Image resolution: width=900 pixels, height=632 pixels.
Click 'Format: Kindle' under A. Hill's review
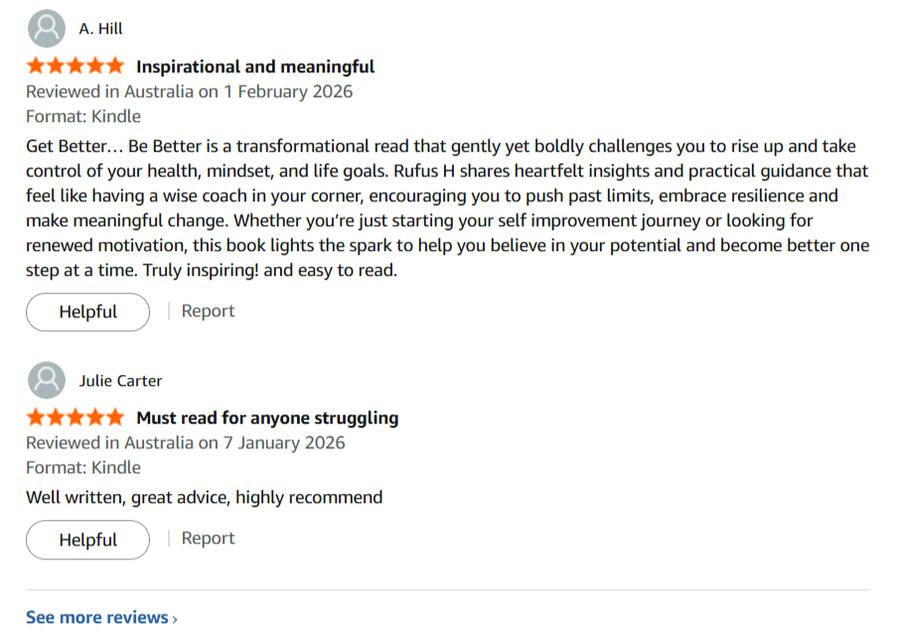click(x=83, y=116)
